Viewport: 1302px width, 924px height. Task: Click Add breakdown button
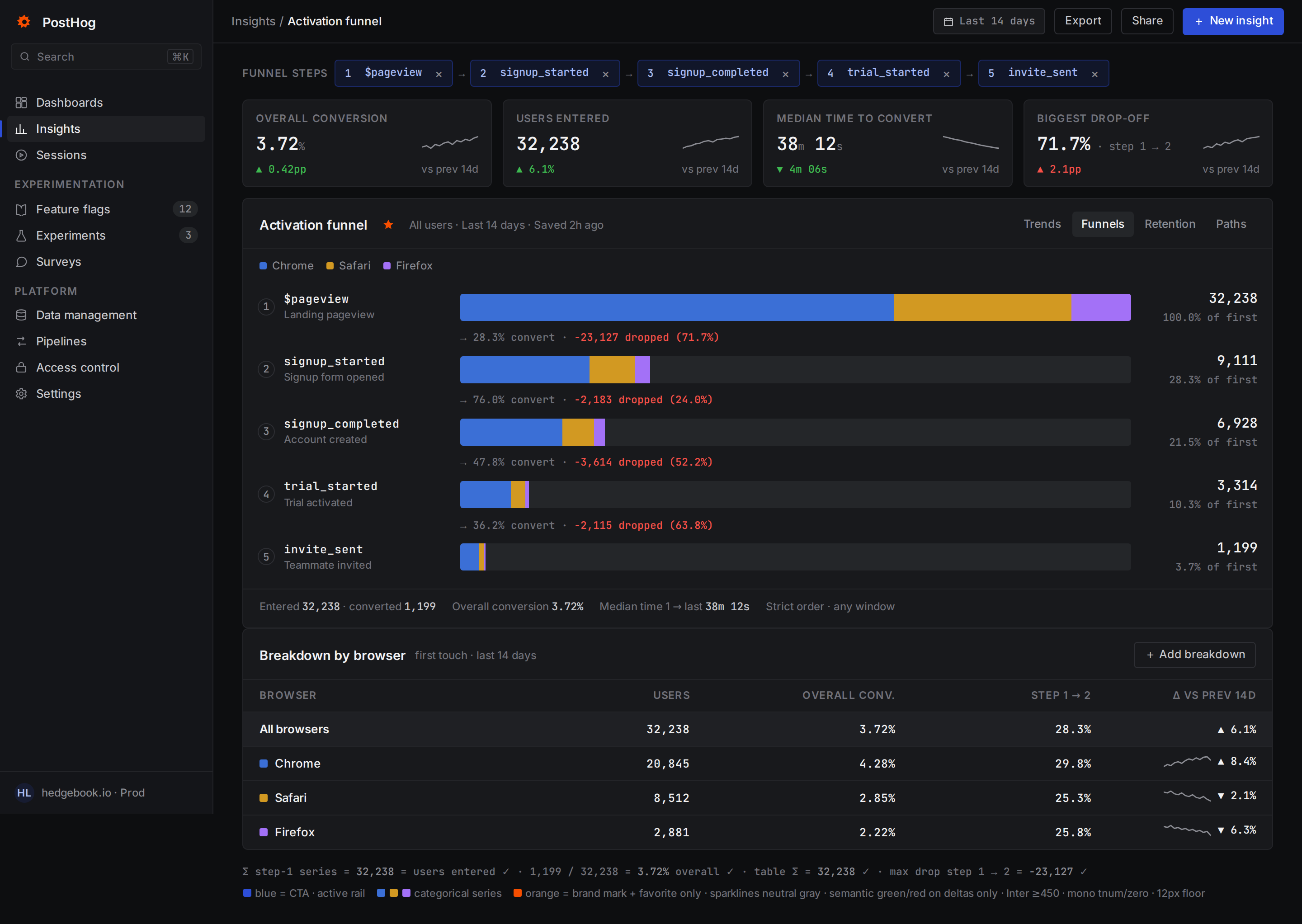1194,654
